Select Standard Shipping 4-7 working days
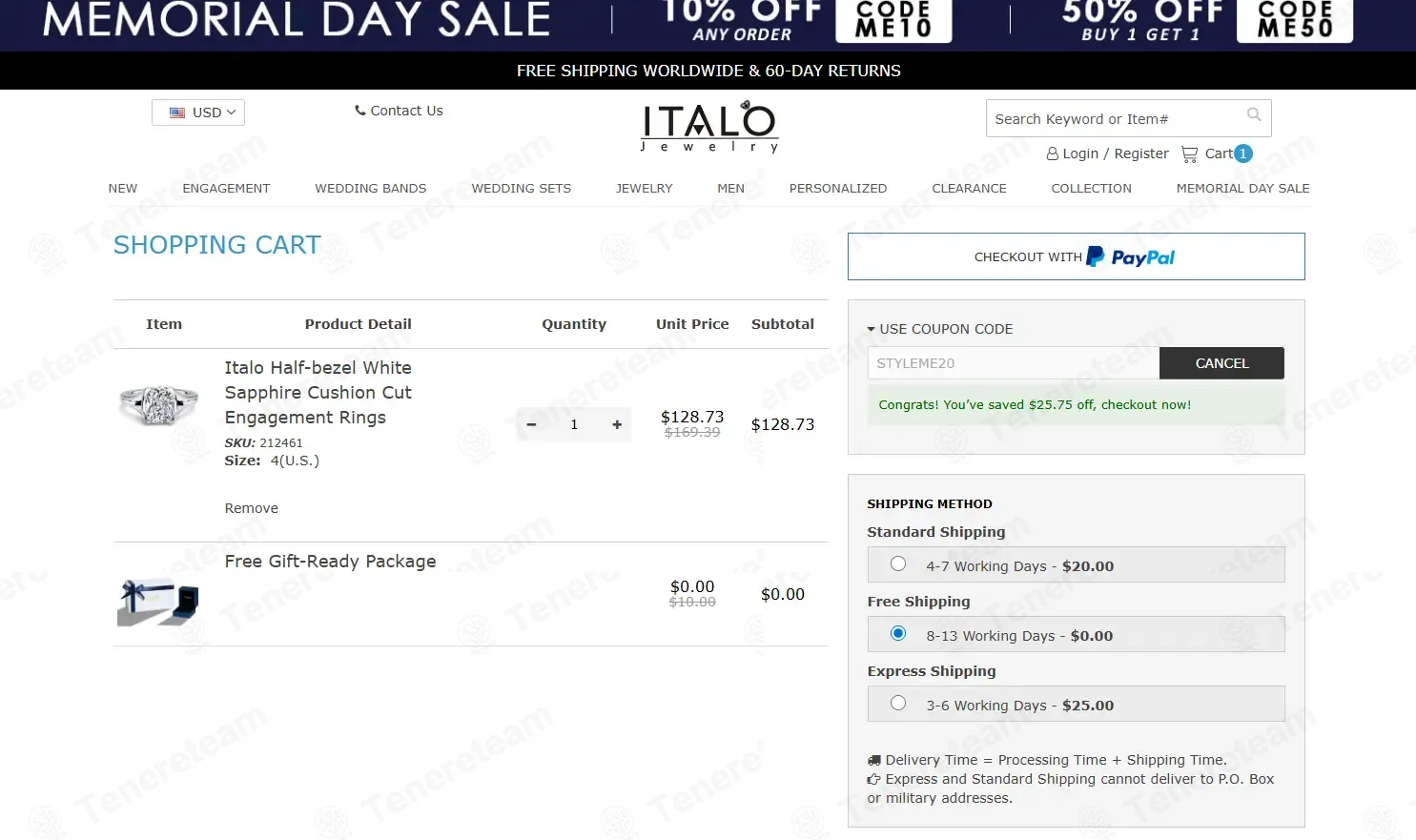This screenshot has height=840, width=1416. coord(898,563)
